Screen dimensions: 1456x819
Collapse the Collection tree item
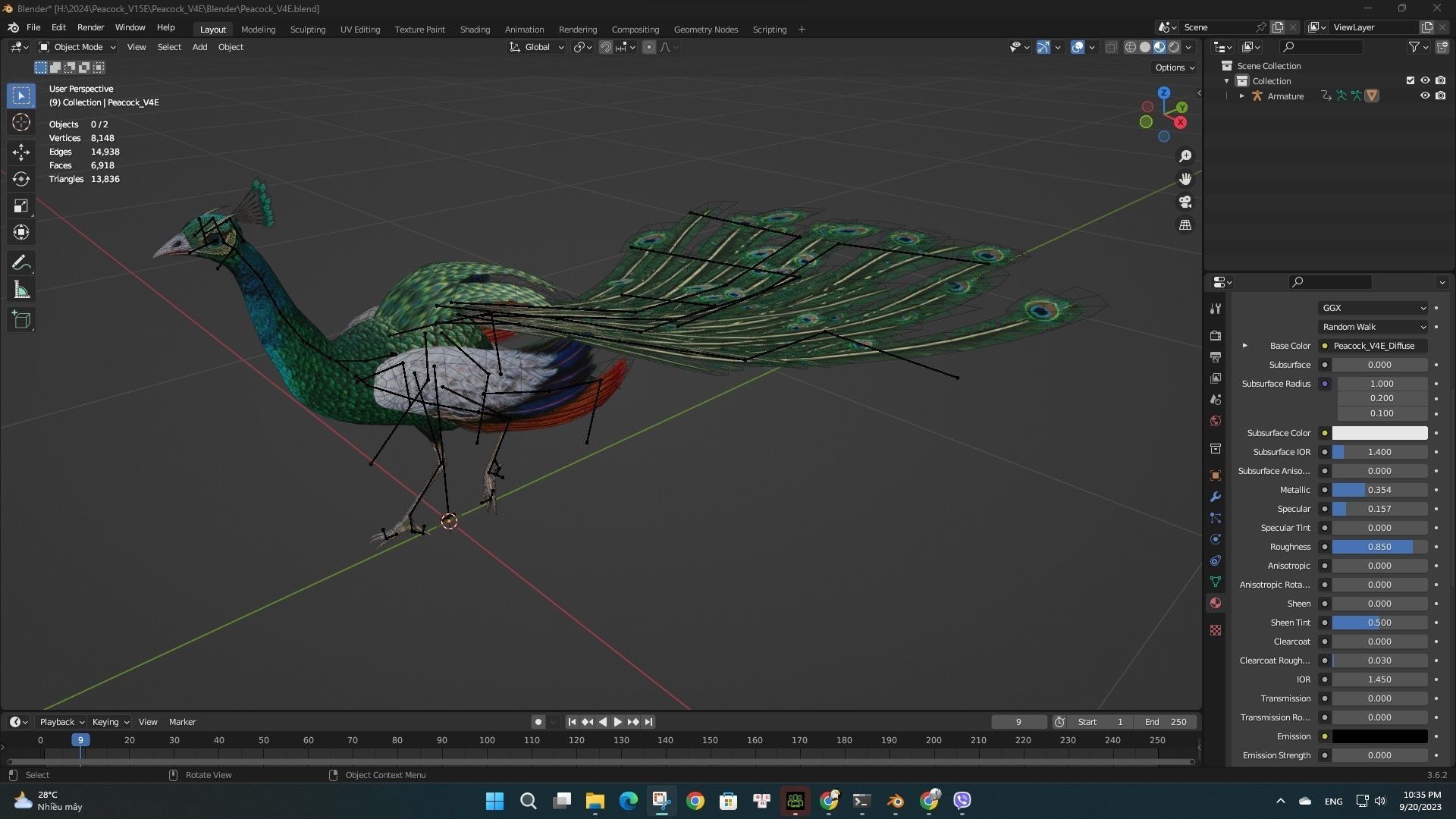tap(1227, 81)
